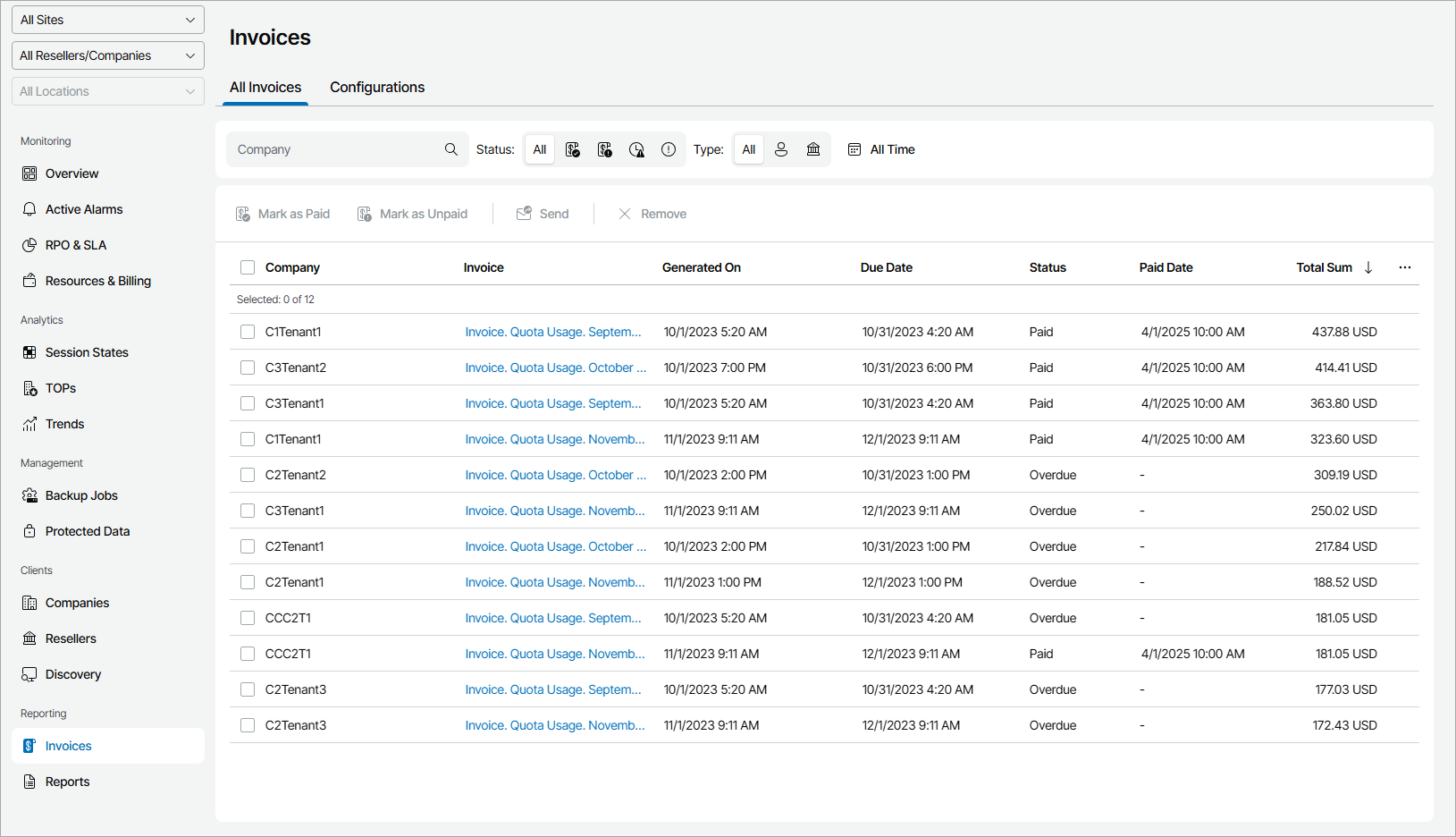The image size is (1456, 837).
Task: Open the All Sites dropdown
Action: [x=107, y=19]
